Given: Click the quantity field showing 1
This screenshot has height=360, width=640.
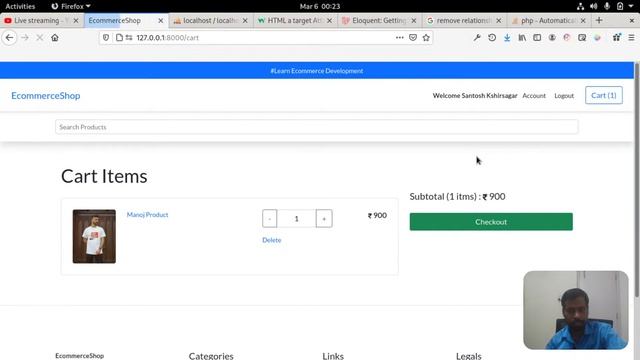Looking at the screenshot, I should (x=296, y=218).
